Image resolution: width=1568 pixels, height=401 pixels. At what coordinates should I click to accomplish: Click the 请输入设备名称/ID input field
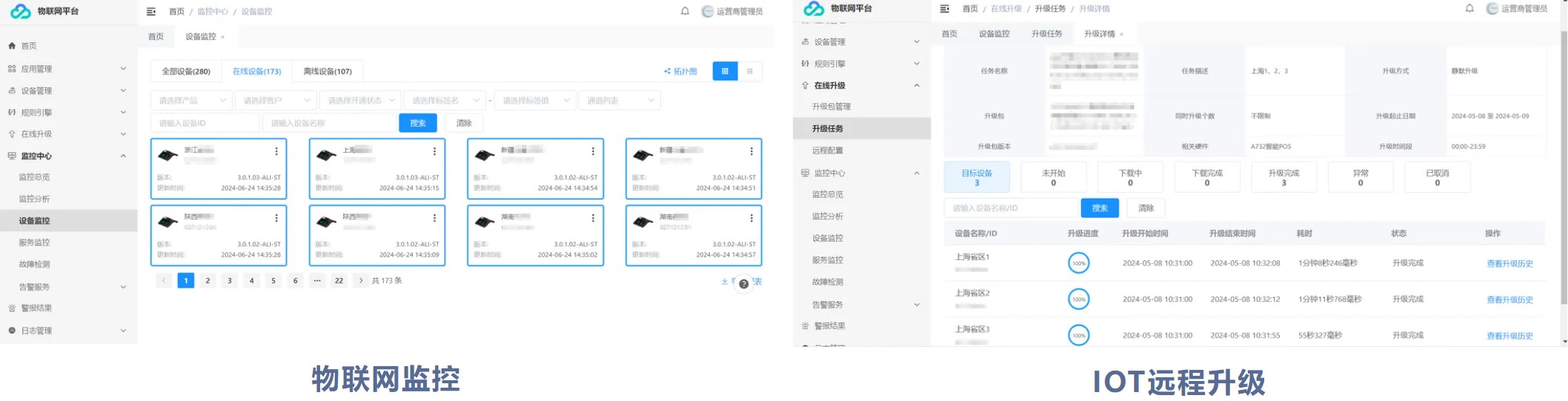click(x=1010, y=208)
